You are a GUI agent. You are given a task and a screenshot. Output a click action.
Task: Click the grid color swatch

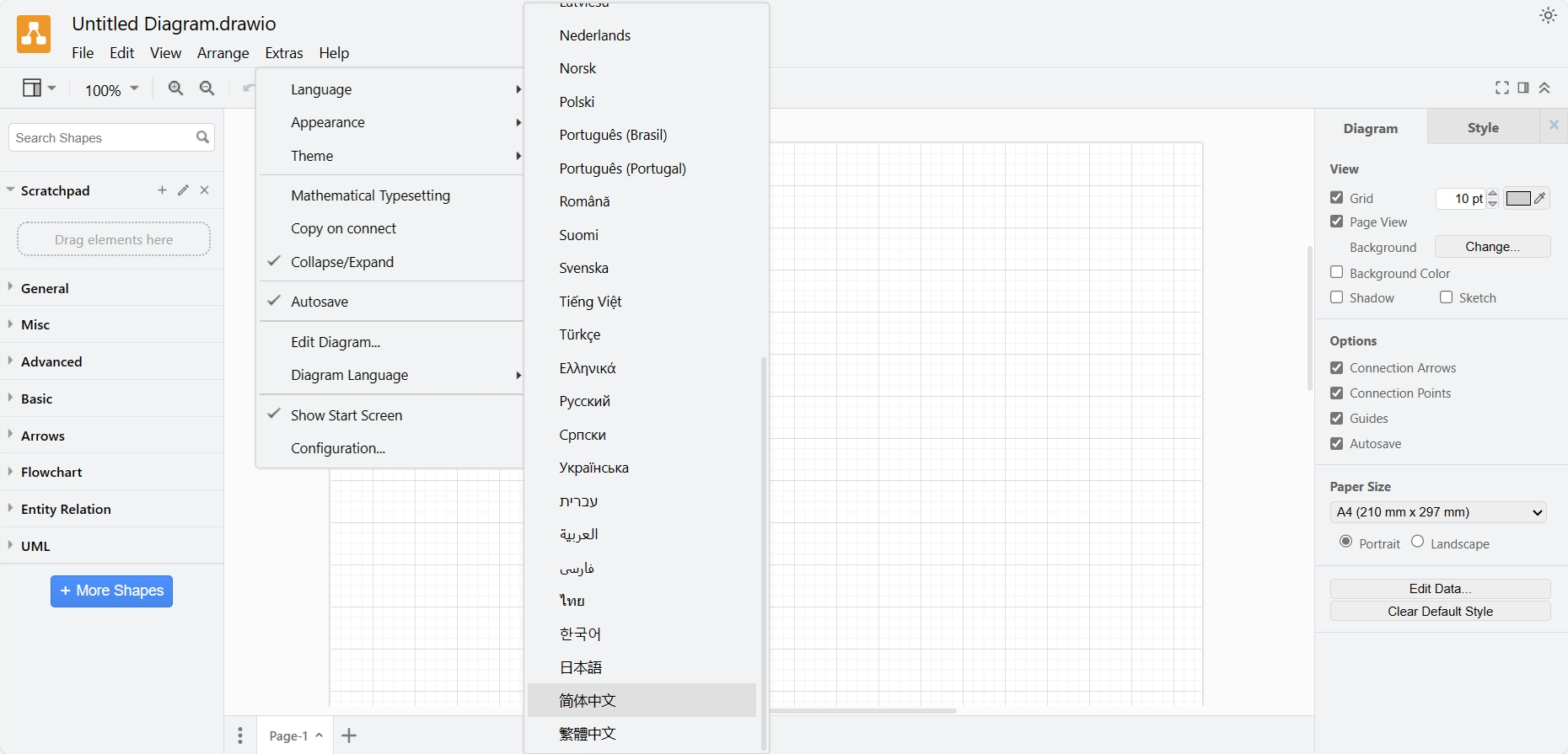pyautogui.click(x=1518, y=198)
